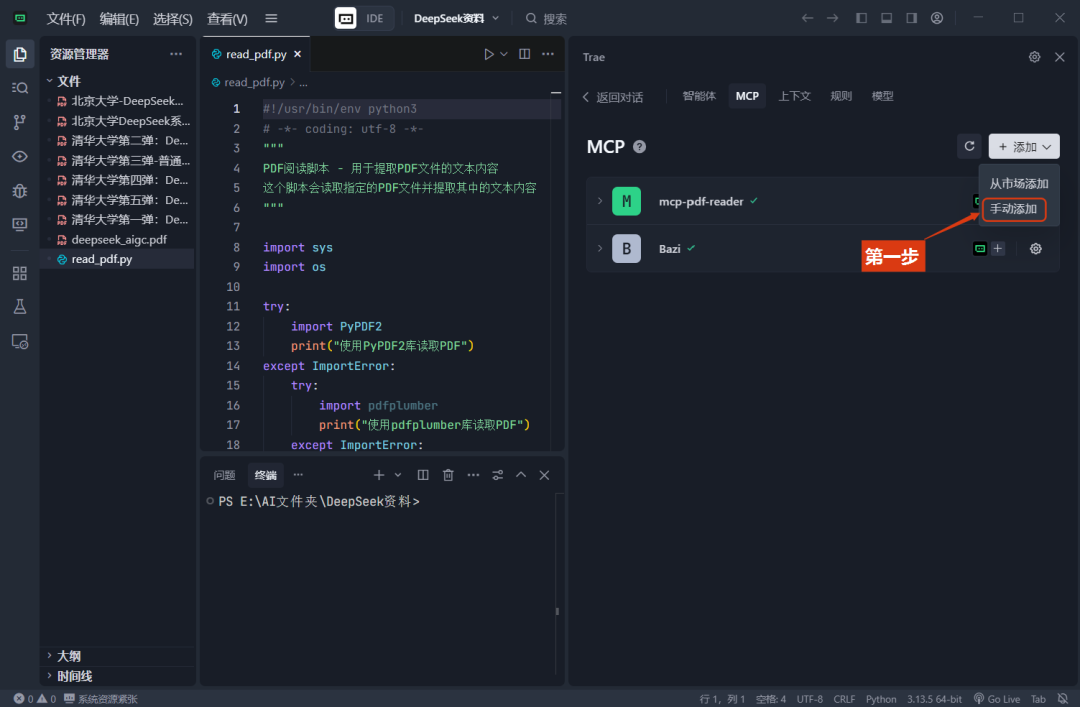The width and height of the screenshot is (1080, 707).
Task: Open the Run and Debug bug icon
Action: [x=19, y=190]
